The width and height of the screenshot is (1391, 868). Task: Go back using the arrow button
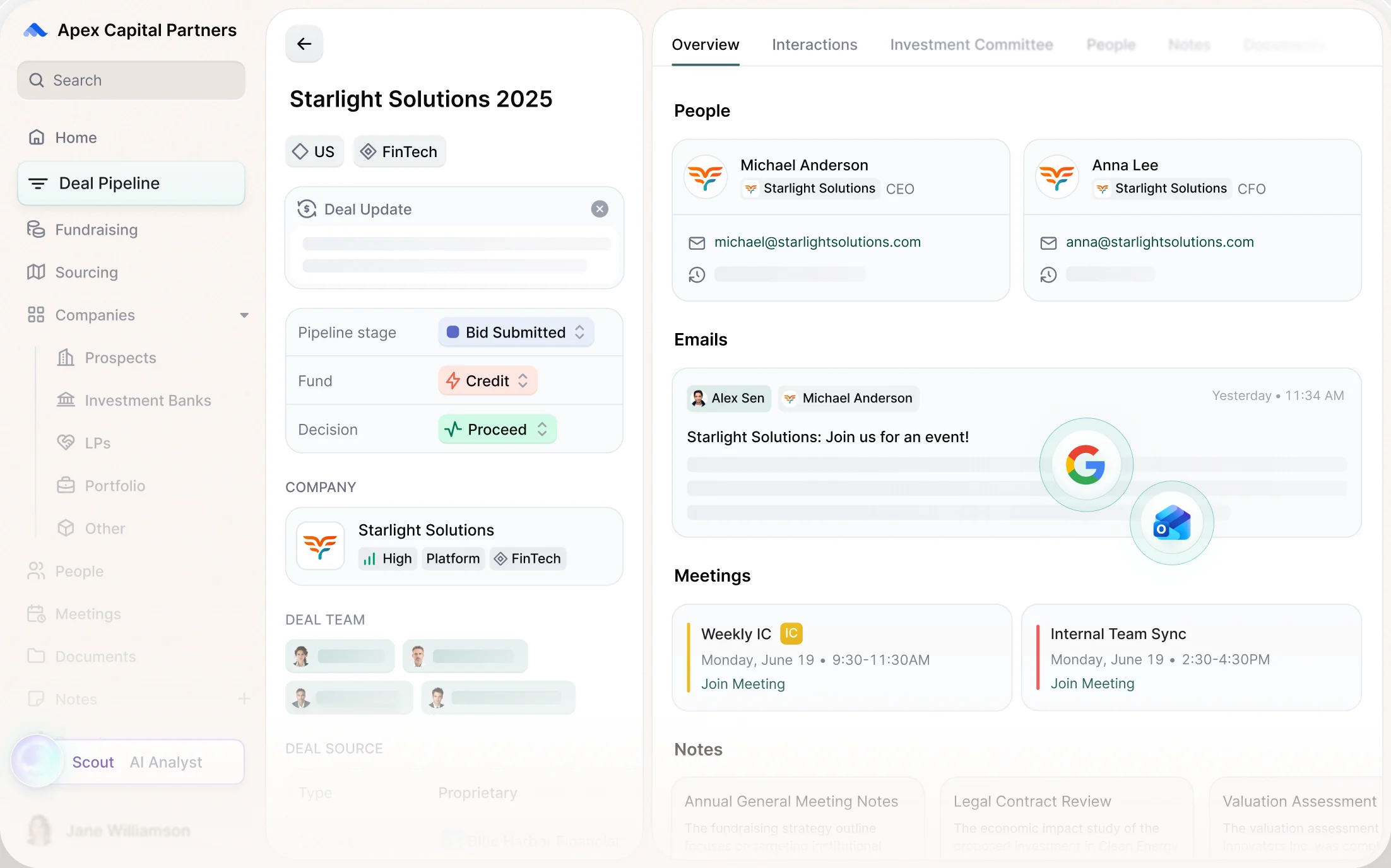pyautogui.click(x=304, y=44)
